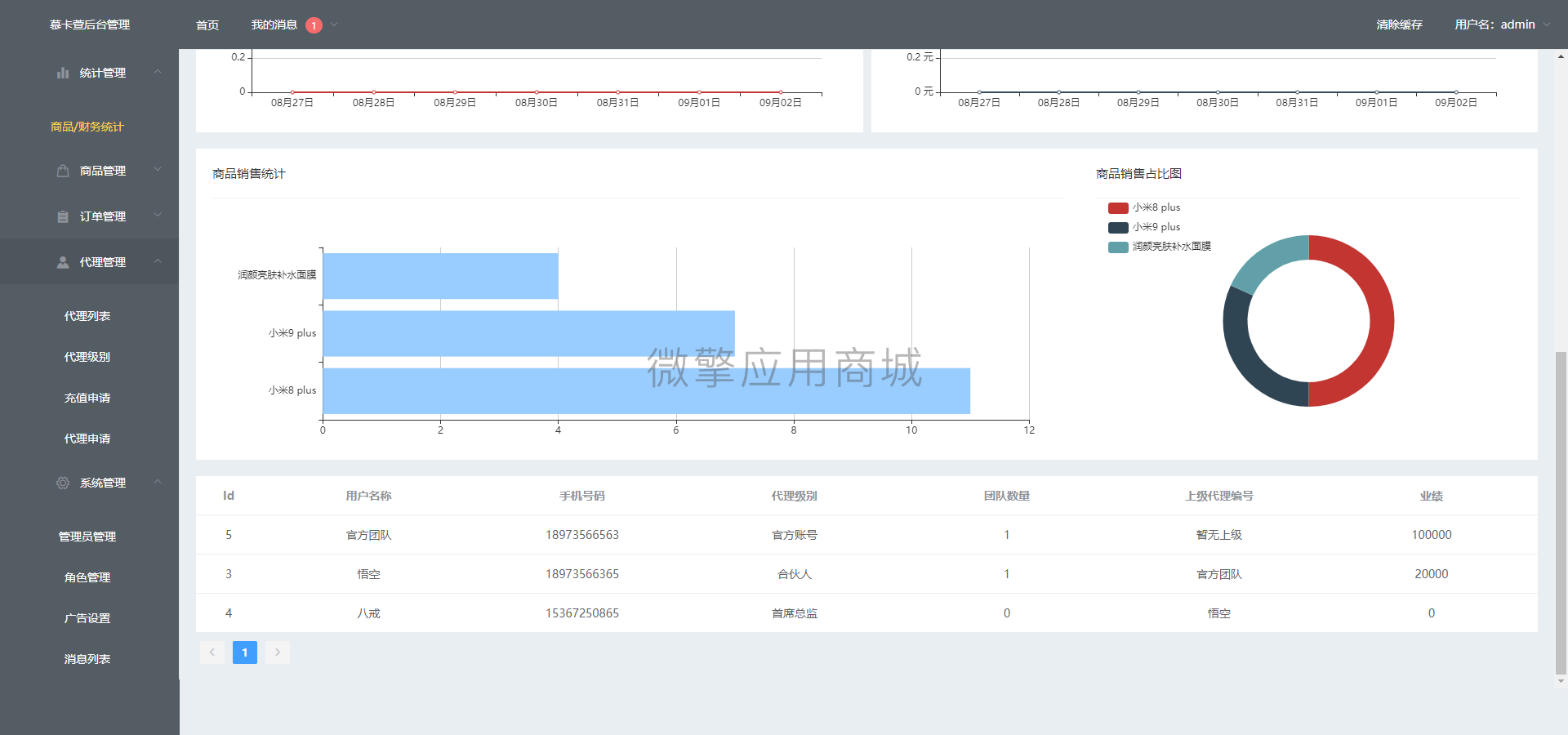Viewport: 1568px width, 735px height.
Task: Open the 我的消息 dropdown arrow
Action: coord(334,24)
